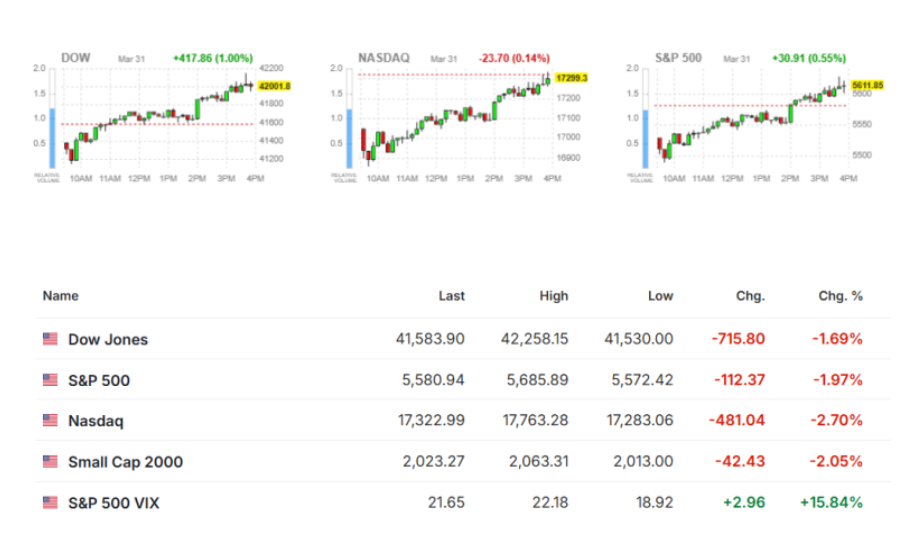The image size is (916, 540).
Task: Click the US flag beside Dow Jones
Action: coord(50,339)
